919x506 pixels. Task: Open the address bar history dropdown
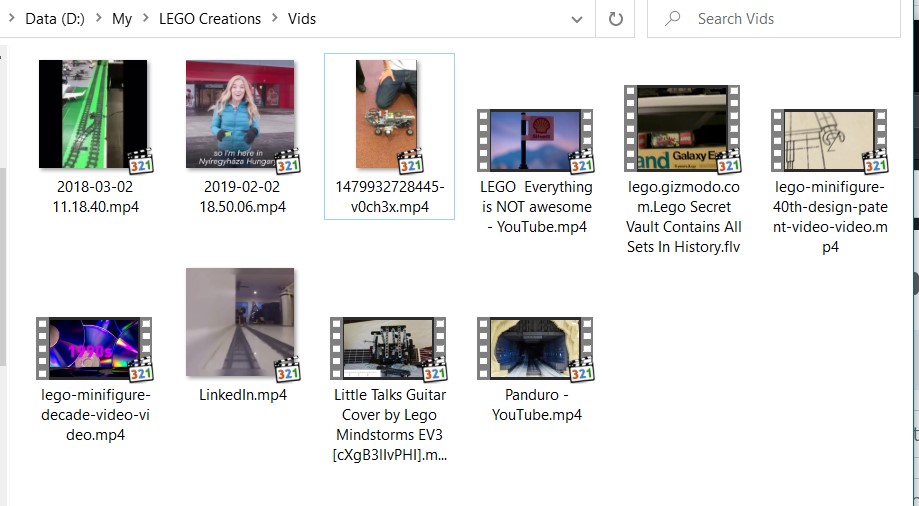point(577,19)
